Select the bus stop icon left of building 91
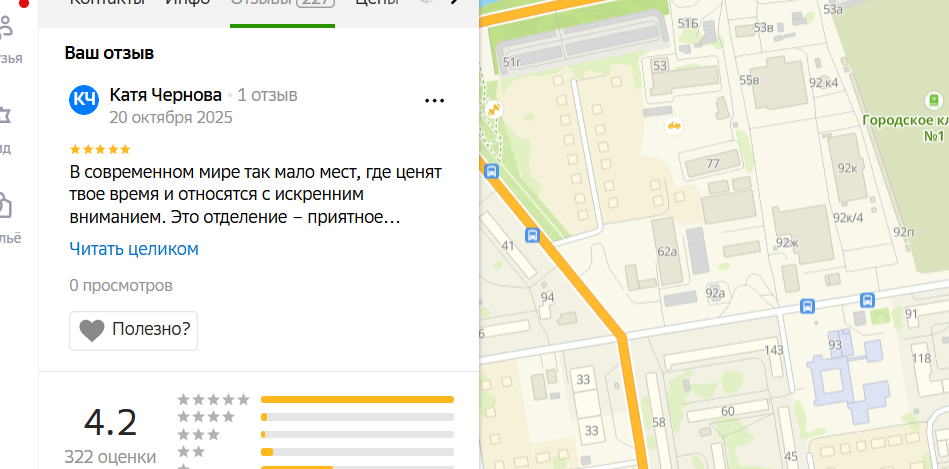 coord(867,300)
